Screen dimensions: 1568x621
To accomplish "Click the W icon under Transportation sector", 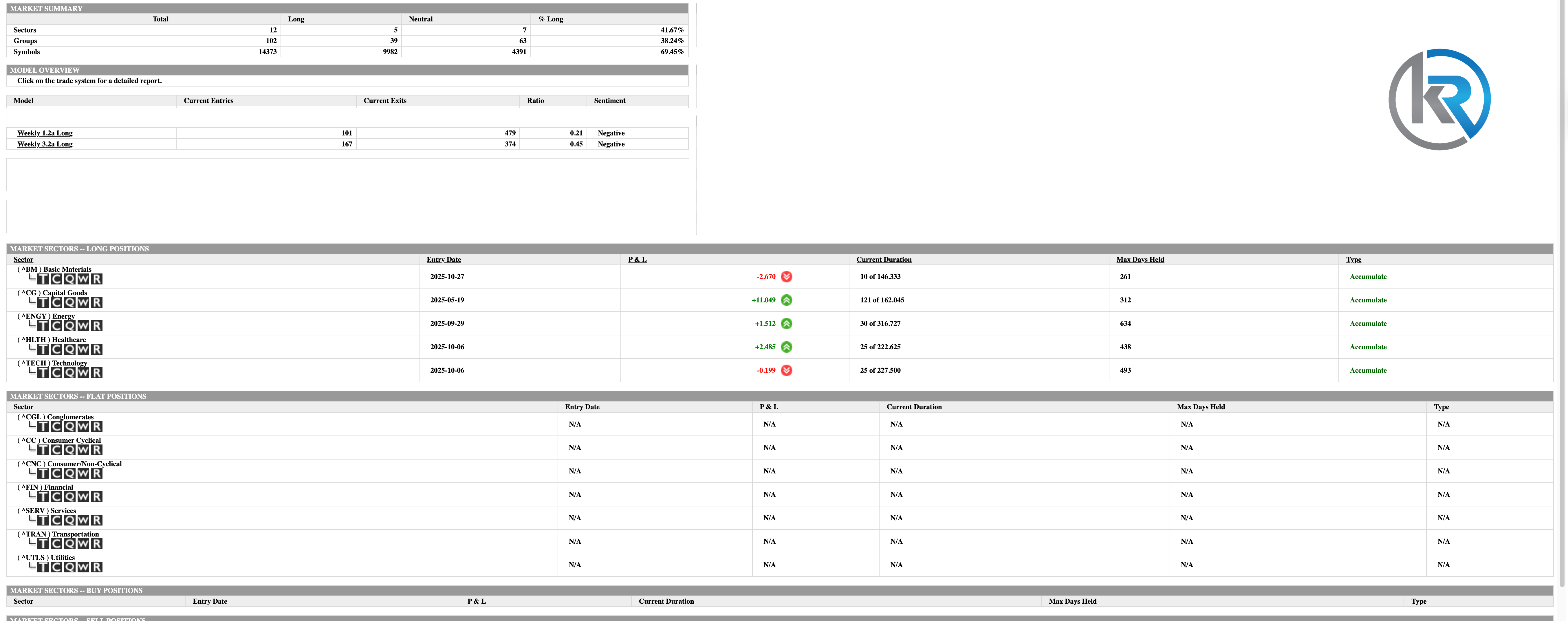I will tap(83, 544).
